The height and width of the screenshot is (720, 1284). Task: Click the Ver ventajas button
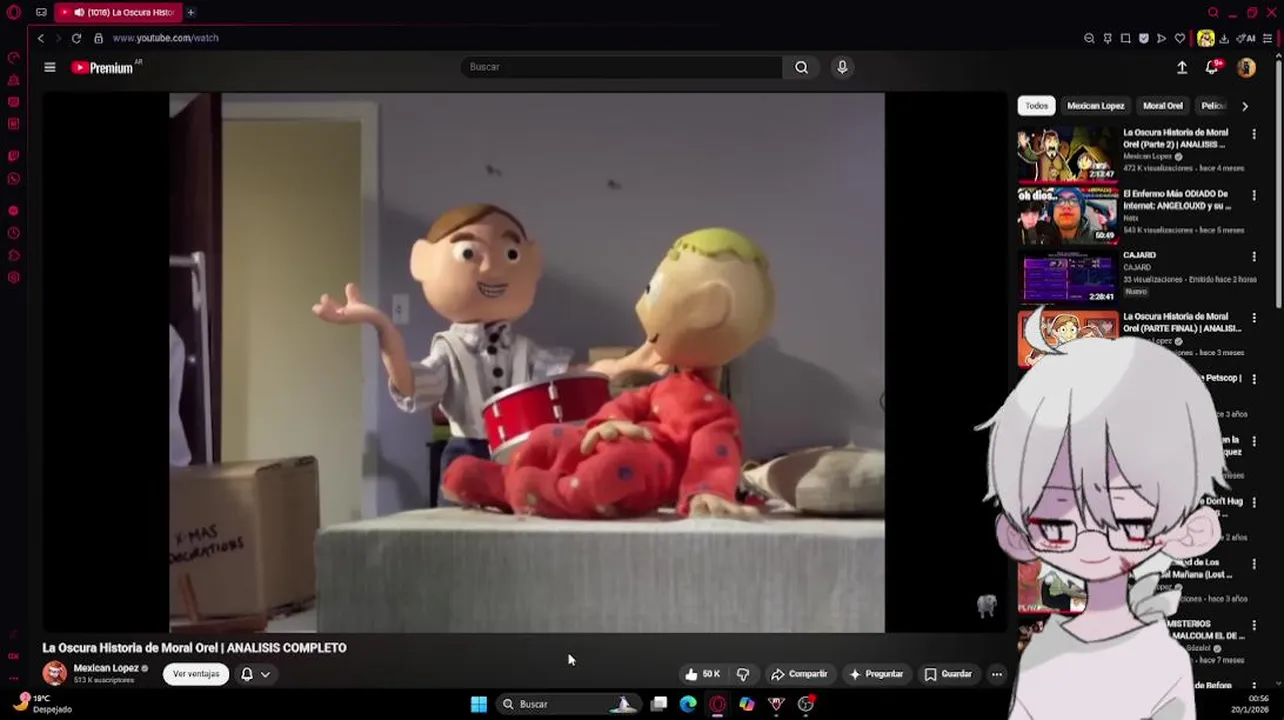coord(196,674)
